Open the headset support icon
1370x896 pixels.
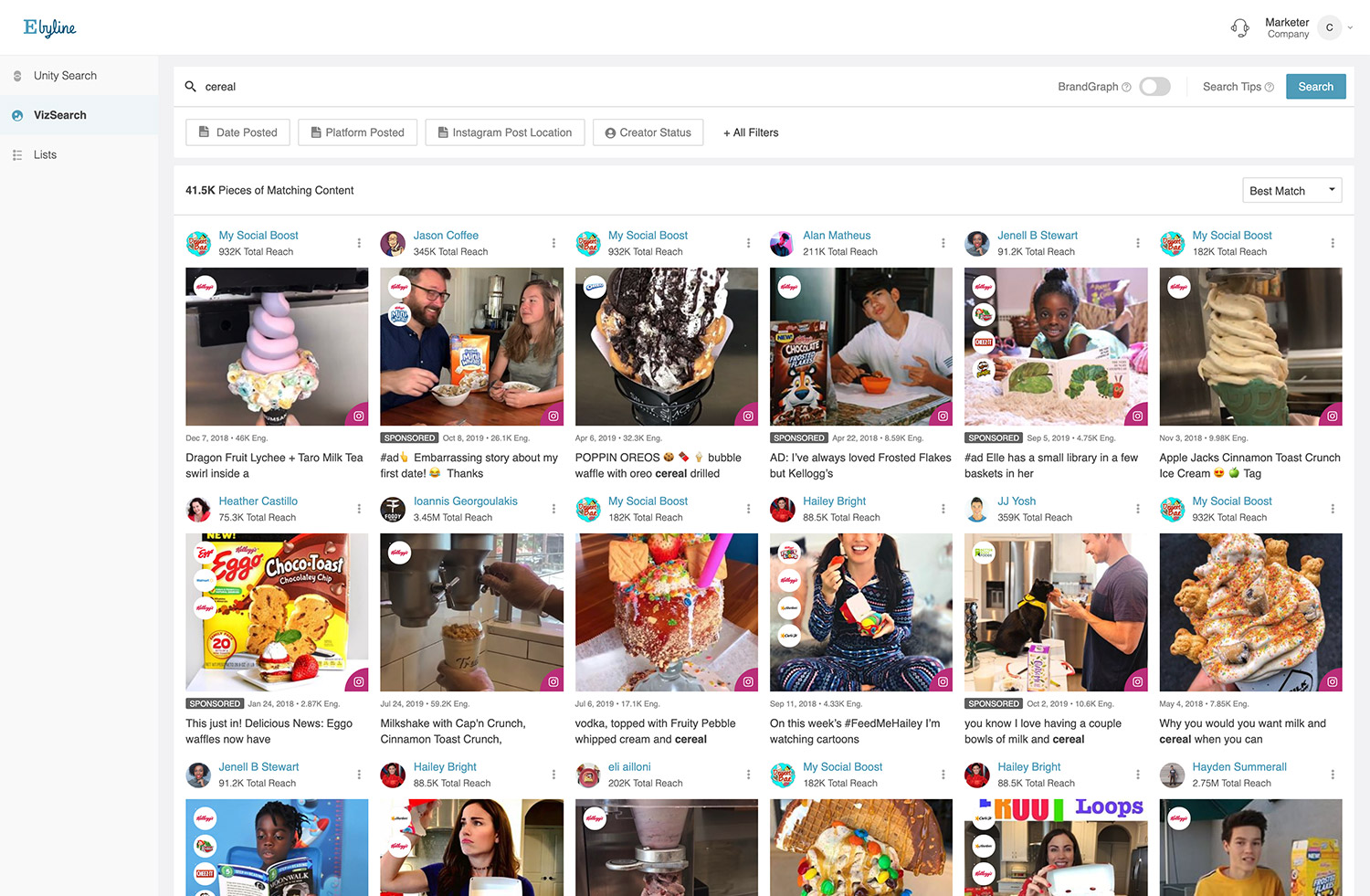coord(1239,27)
